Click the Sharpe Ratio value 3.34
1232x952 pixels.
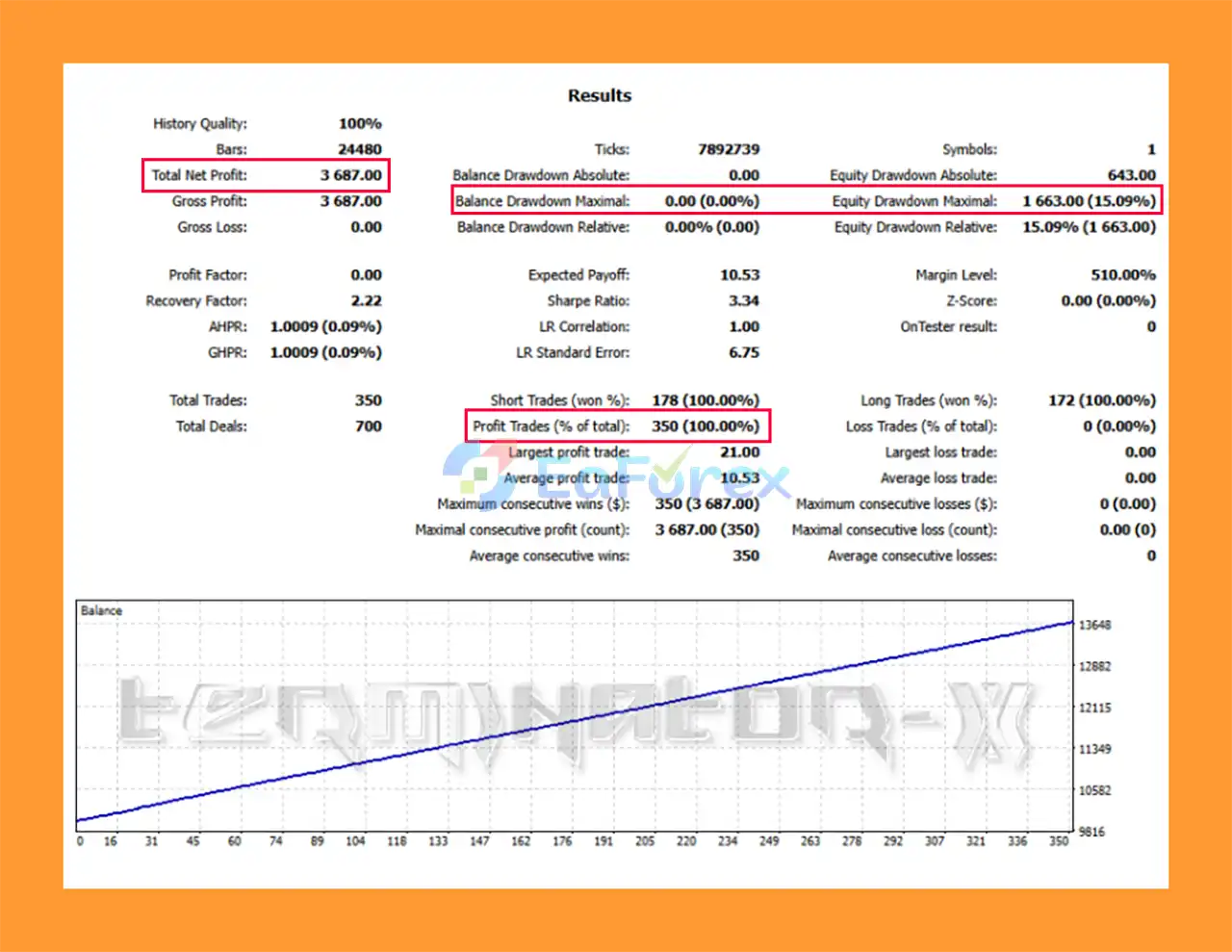click(743, 301)
